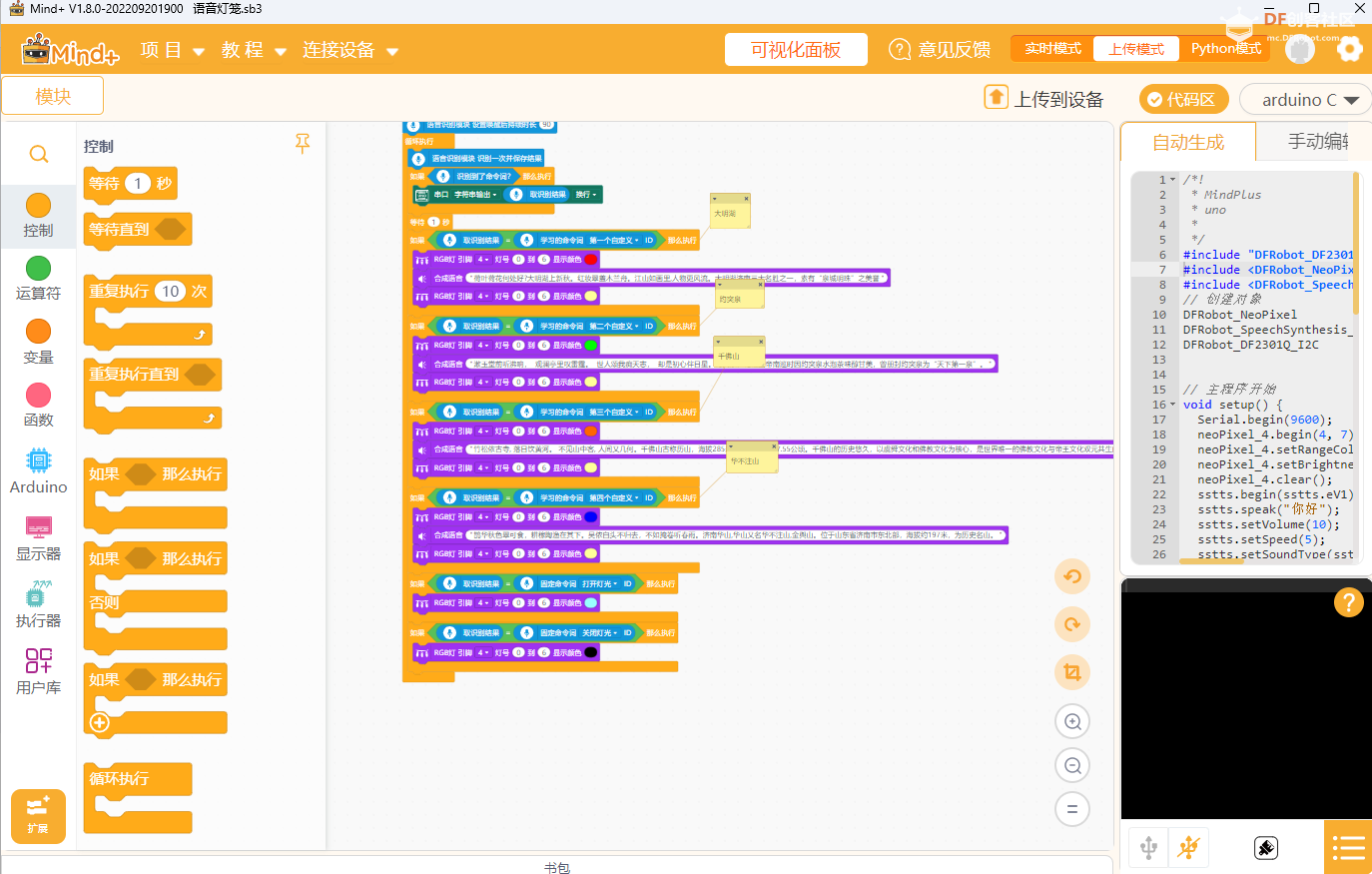Zoom out the block workspace
This screenshot has width=1372, height=874.
1072,765
